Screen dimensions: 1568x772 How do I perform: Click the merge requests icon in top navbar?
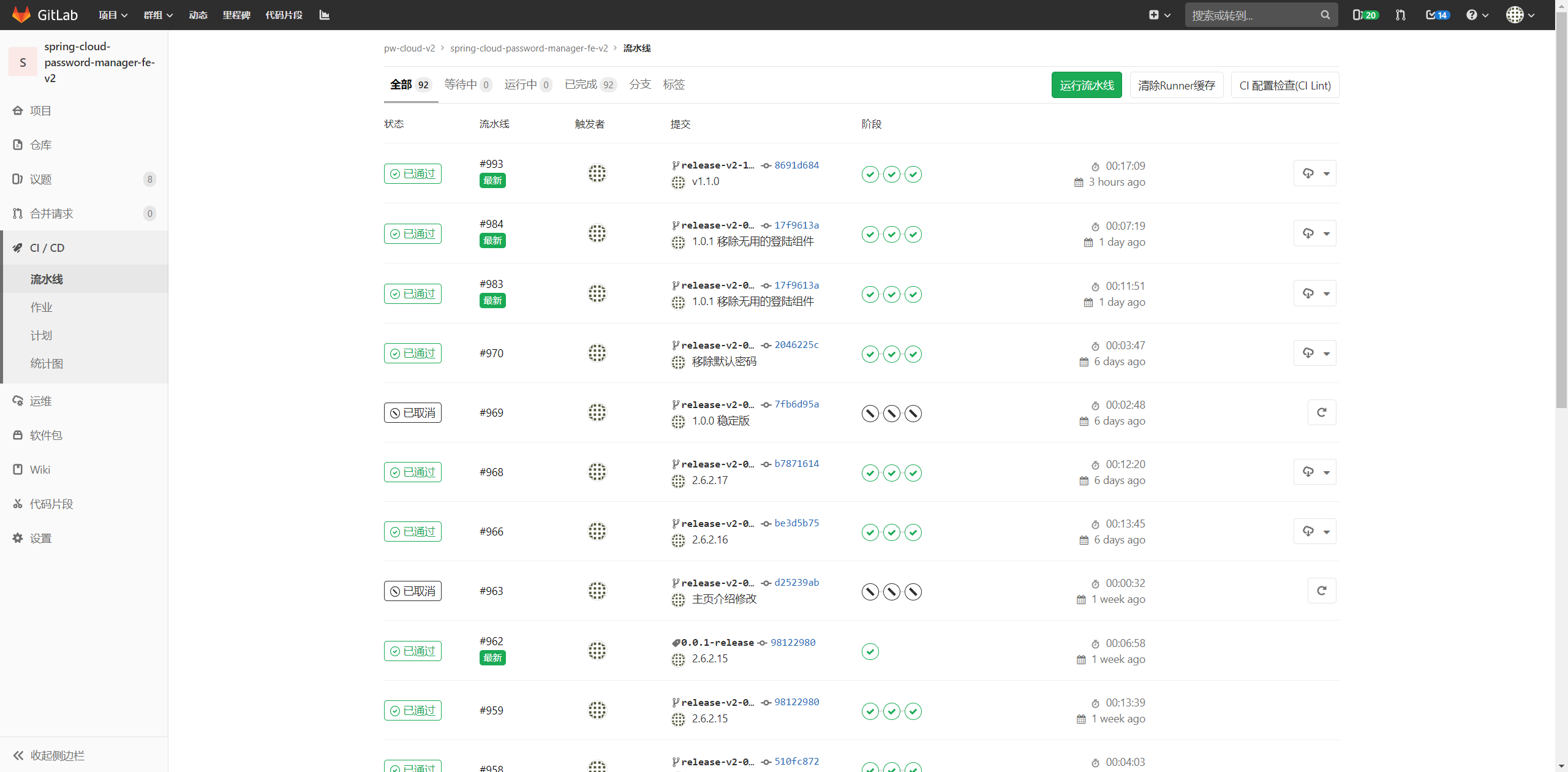click(1400, 15)
